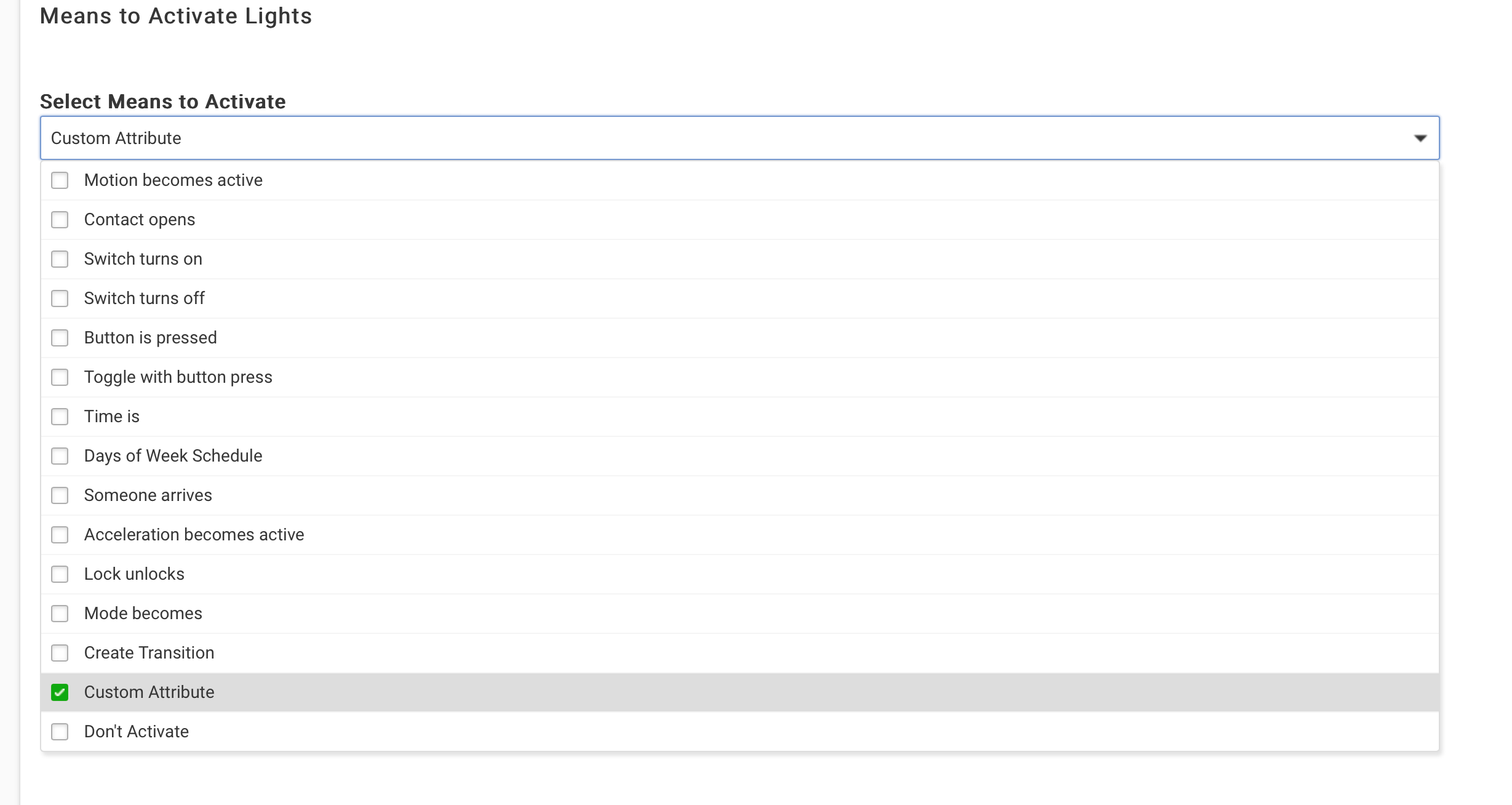Click the Custom Attribute highlighted row label
Screen dimensions: 1512x805
tap(149, 692)
